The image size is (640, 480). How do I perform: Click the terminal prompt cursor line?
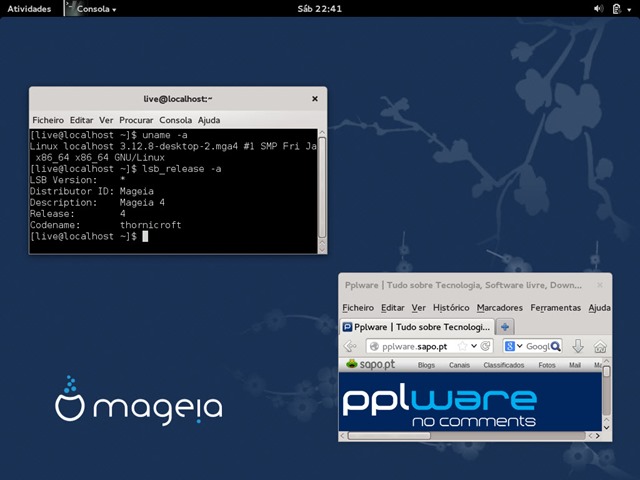(x=89, y=236)
